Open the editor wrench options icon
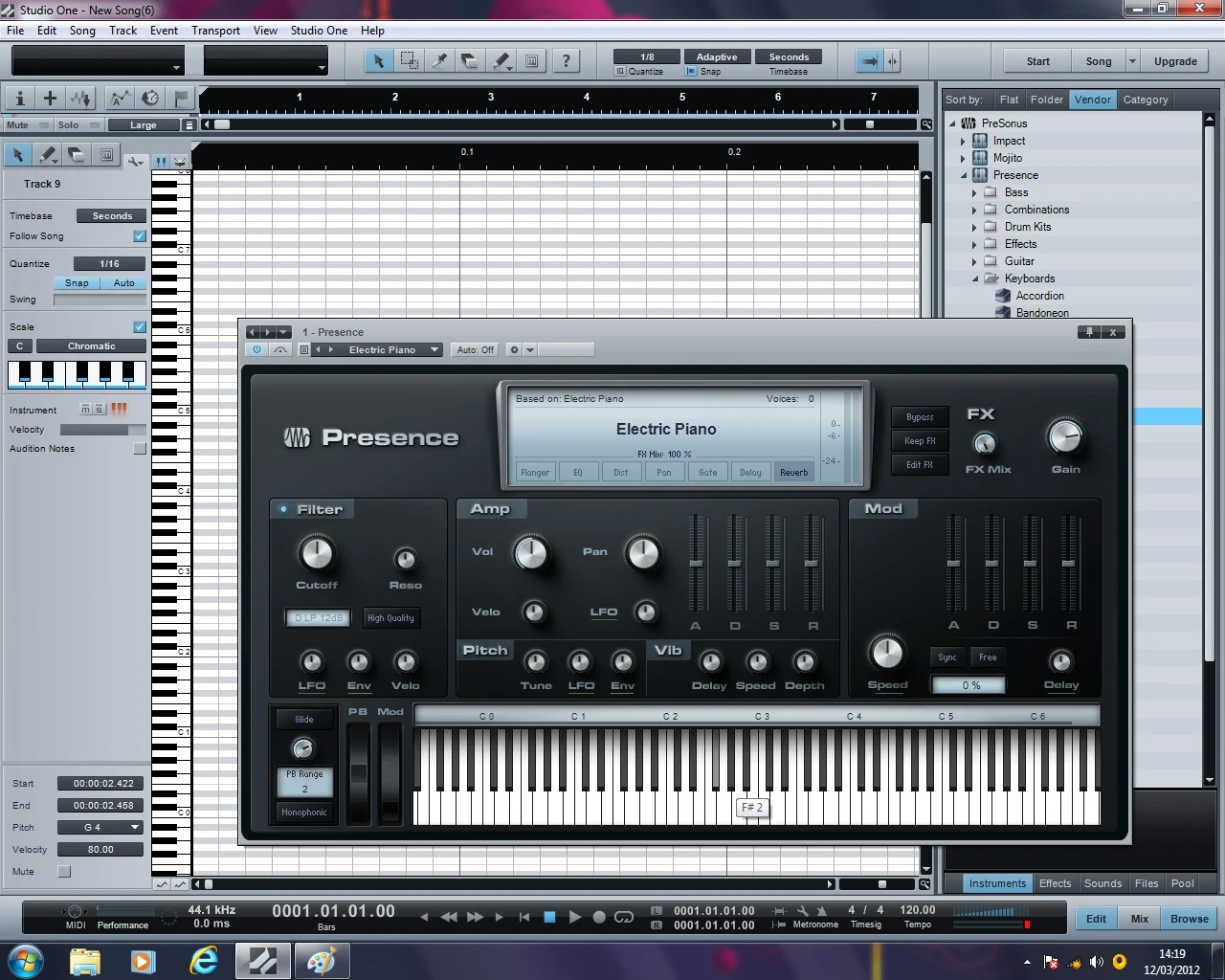The height and width of the screenshot is (980, 1225). point(136,162)
